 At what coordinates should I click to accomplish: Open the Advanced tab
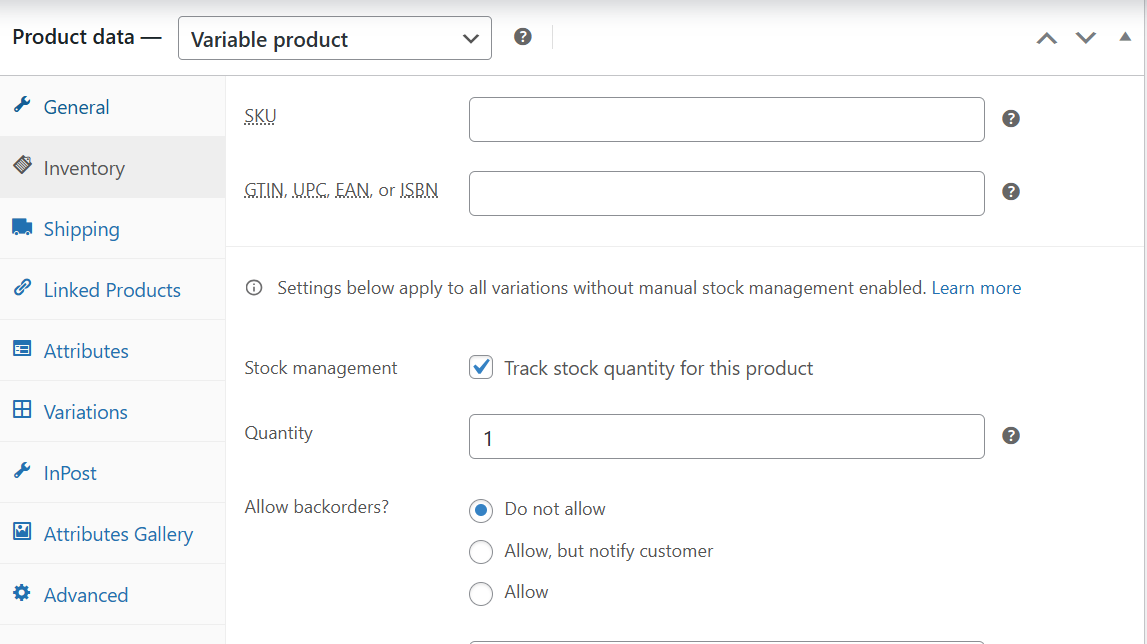pos(113,594)
